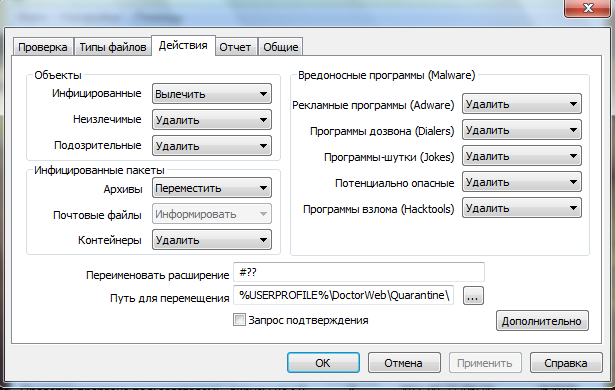Close the dialog with the X button

point(588,8)
